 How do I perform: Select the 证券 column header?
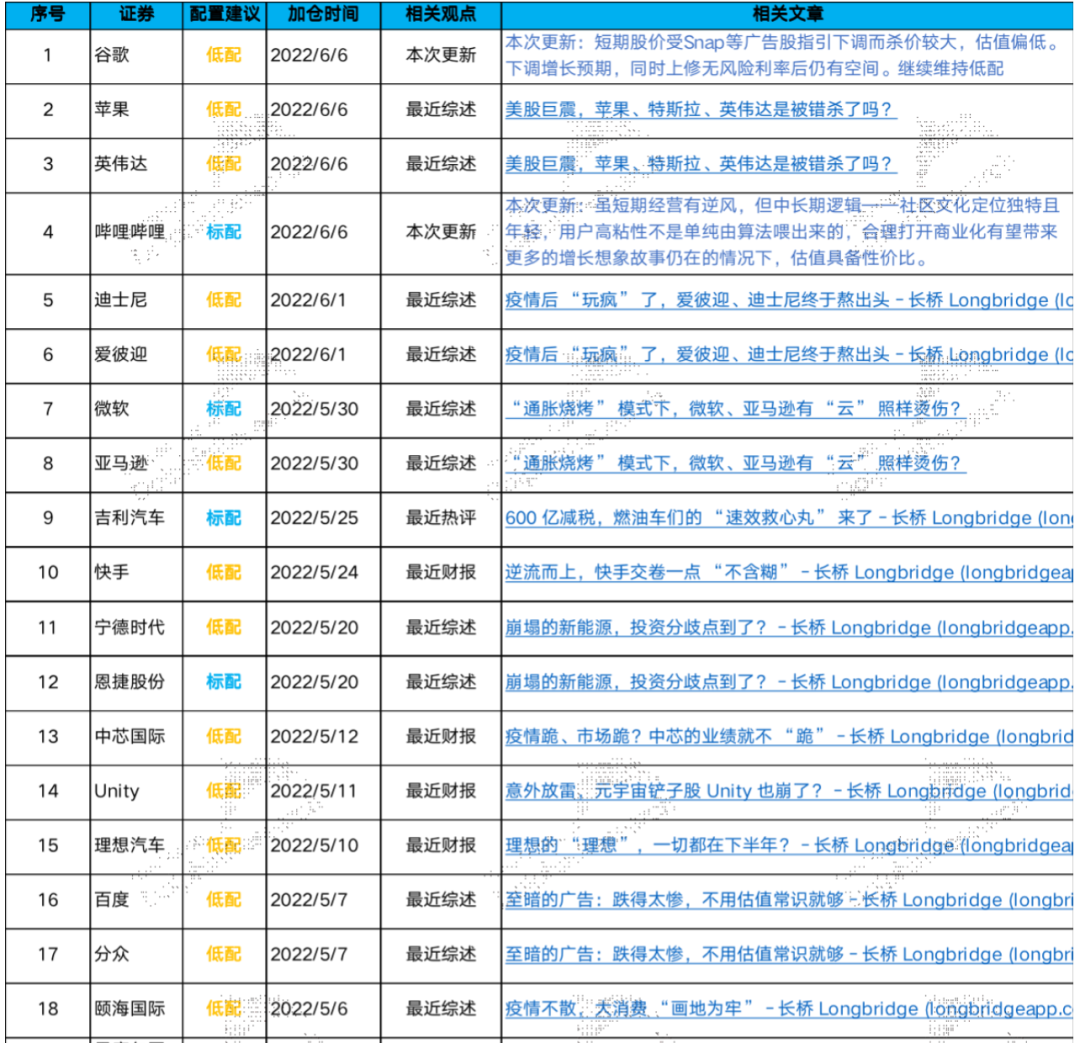click(136, 14)
